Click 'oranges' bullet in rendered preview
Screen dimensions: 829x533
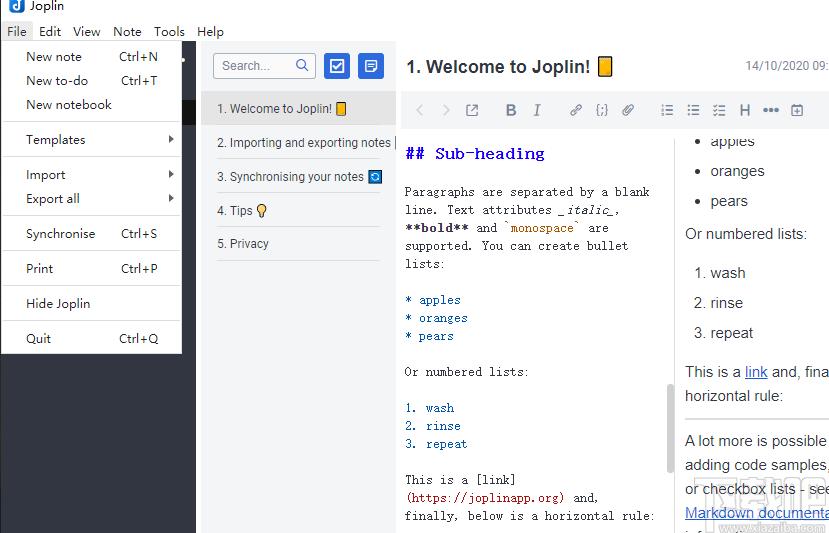point(737,171)
